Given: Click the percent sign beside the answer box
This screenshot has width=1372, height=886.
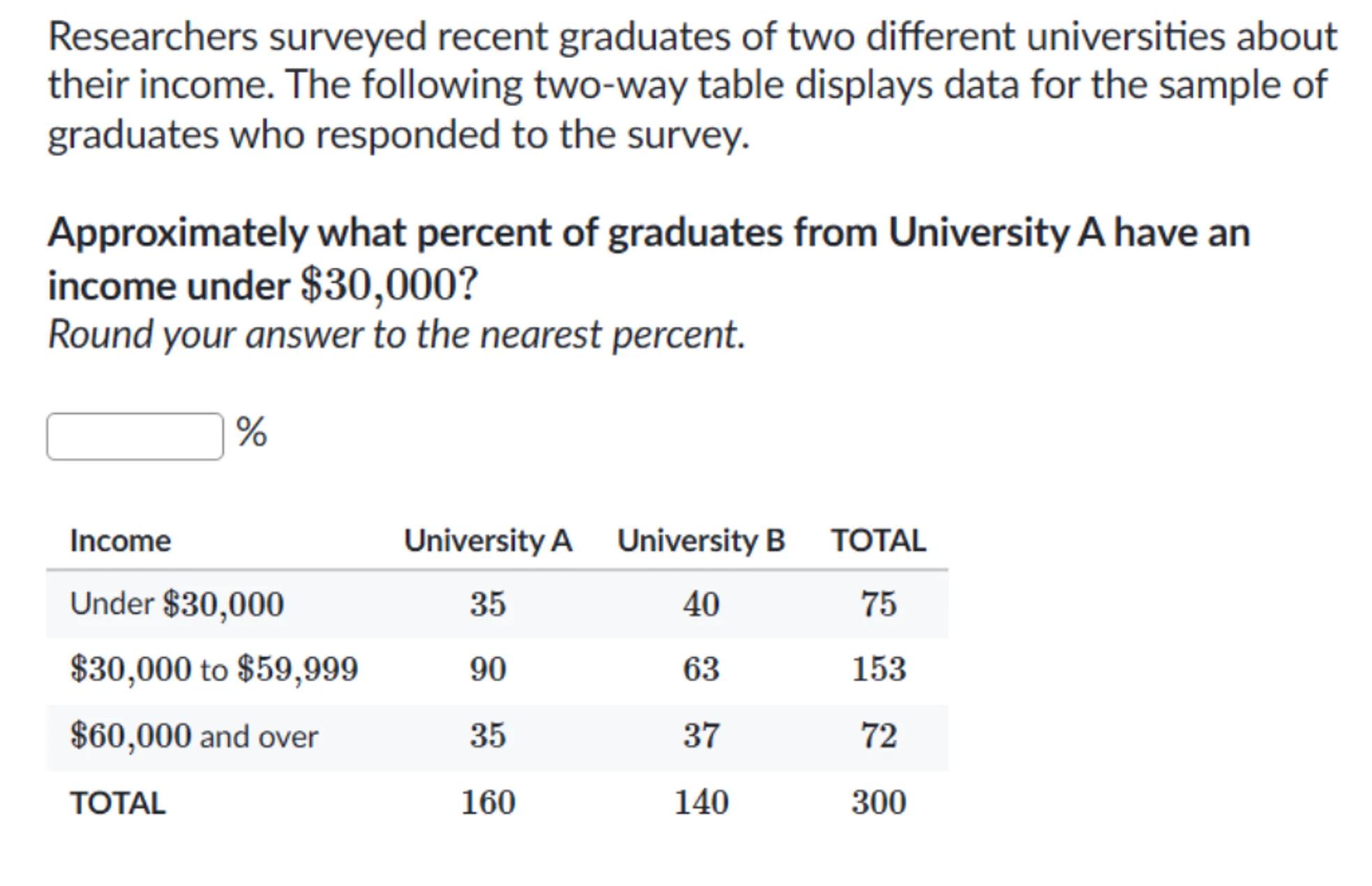Looking at the screenshot, I should coord(251,431).
